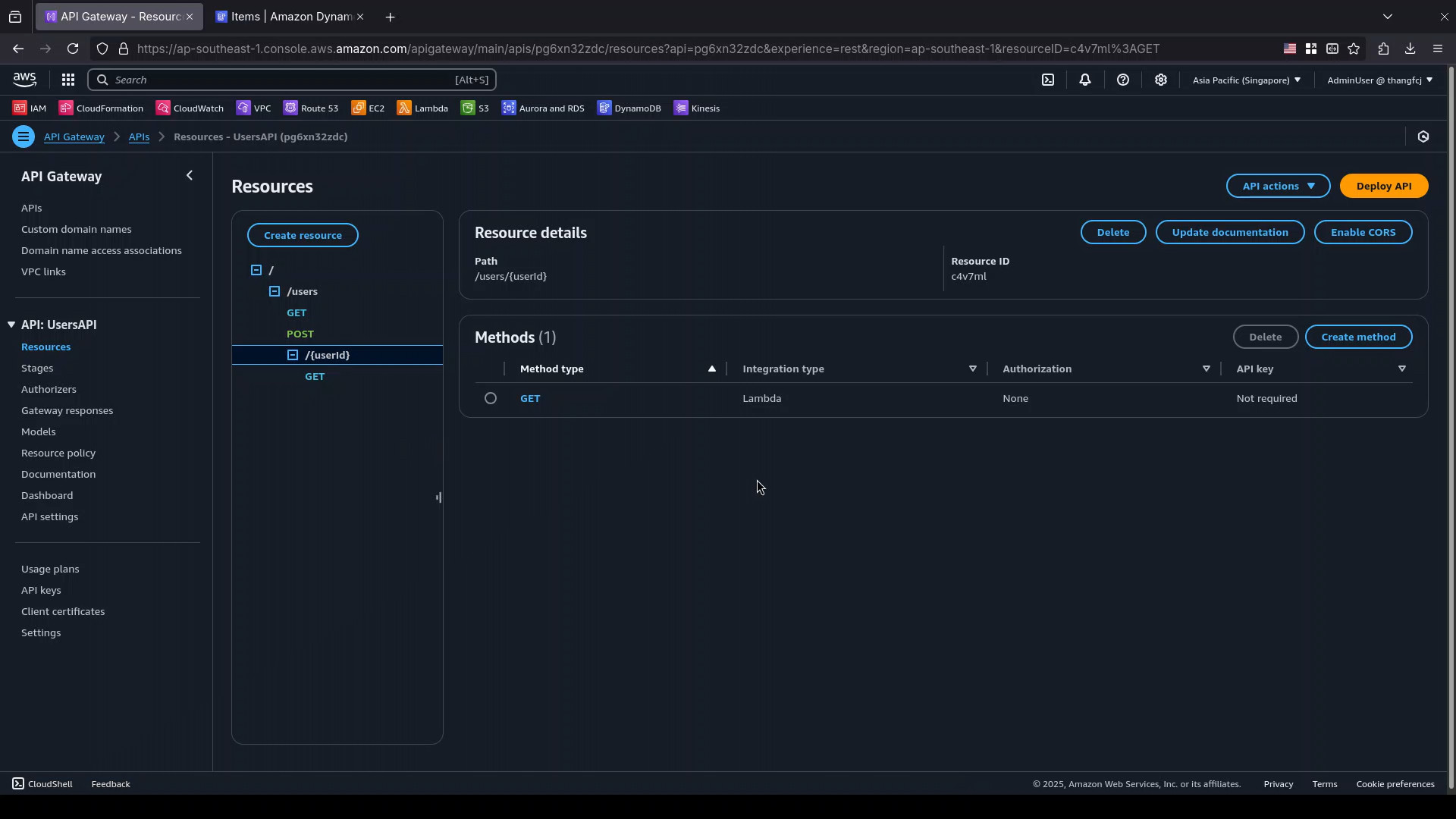The height and width of the screenshot is (819, 1456).
Task: Collapse the /users resource node
Action: tap(275, 291)
